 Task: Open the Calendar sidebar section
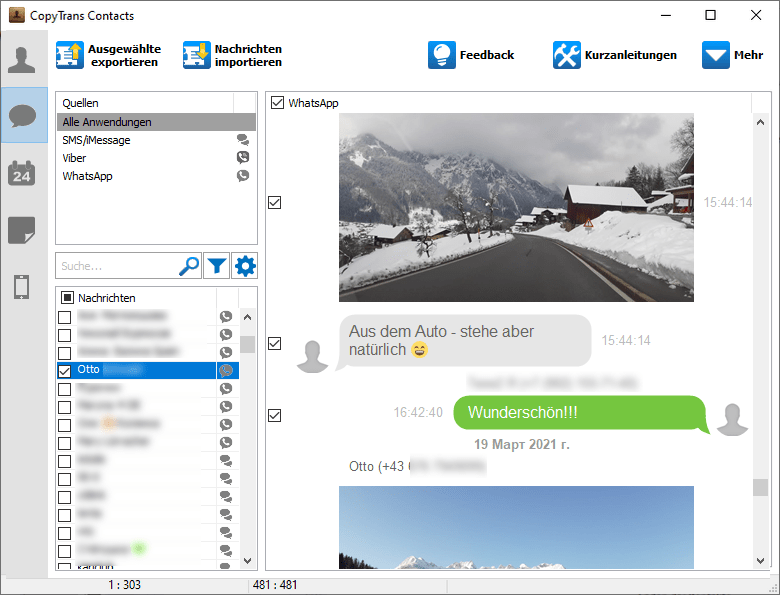(22, 173)
